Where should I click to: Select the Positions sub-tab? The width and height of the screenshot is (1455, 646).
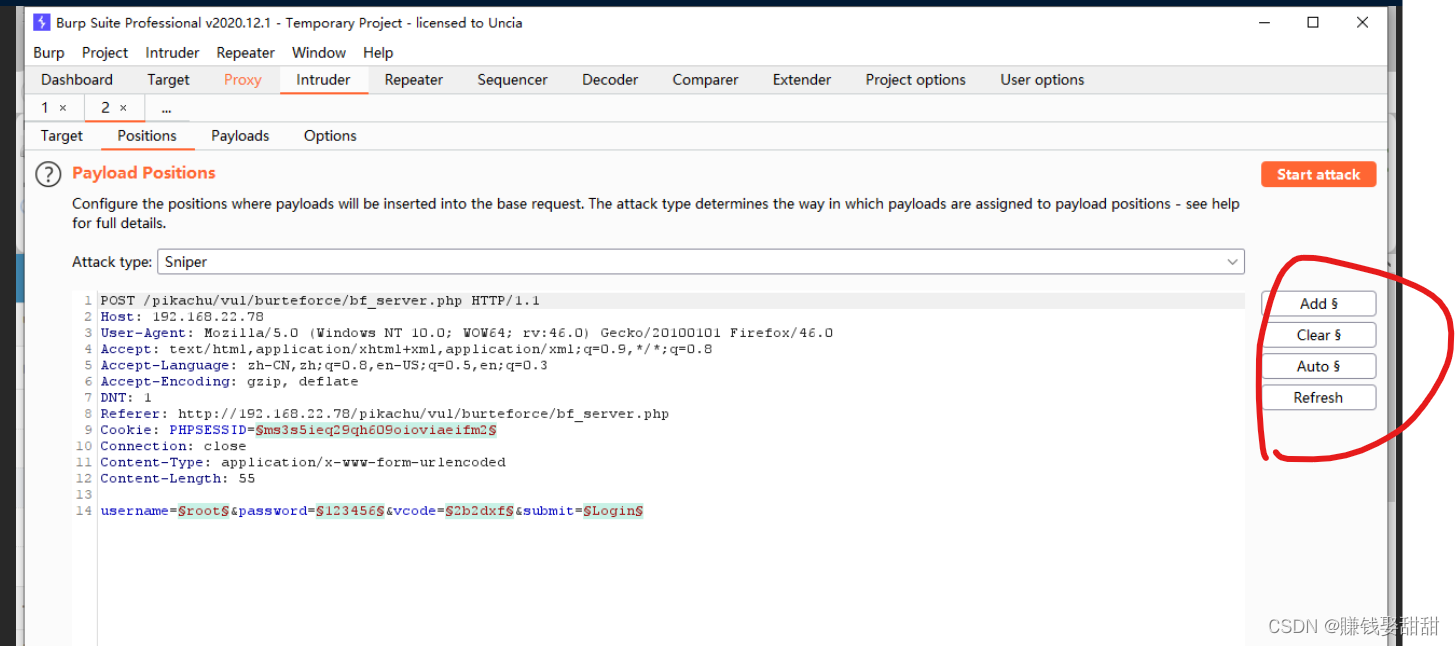(x=147, y=136)
